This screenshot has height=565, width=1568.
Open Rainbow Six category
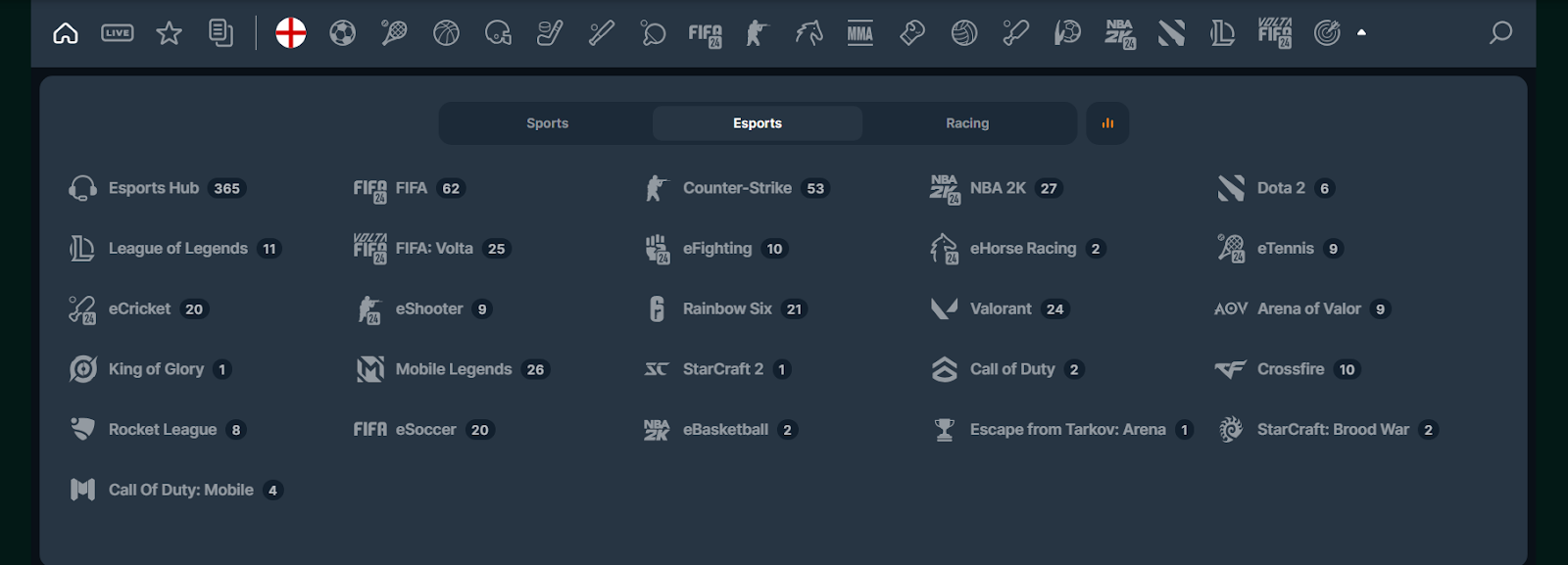(726, 309)
